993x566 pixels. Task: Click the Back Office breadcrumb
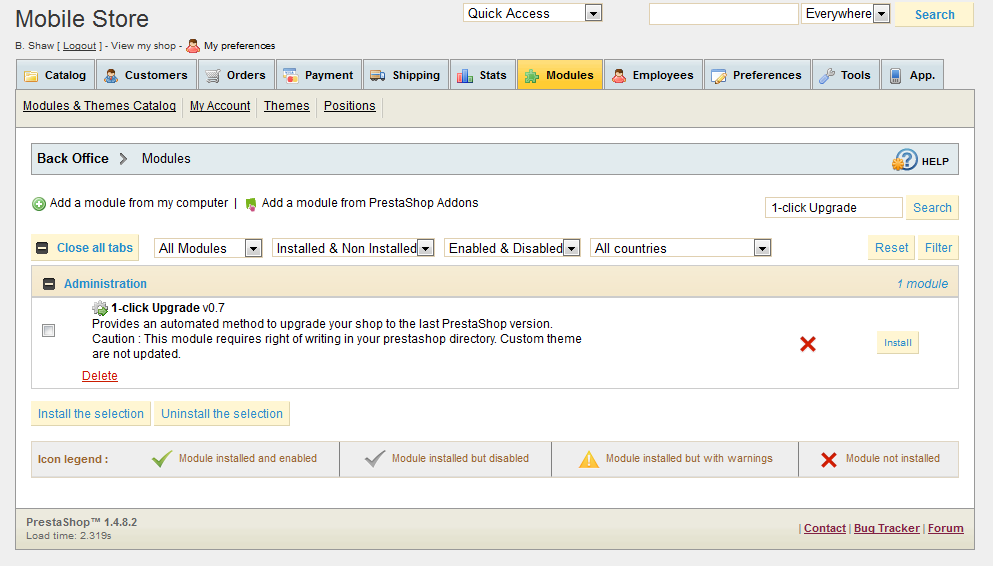click(x=73, y=158)
